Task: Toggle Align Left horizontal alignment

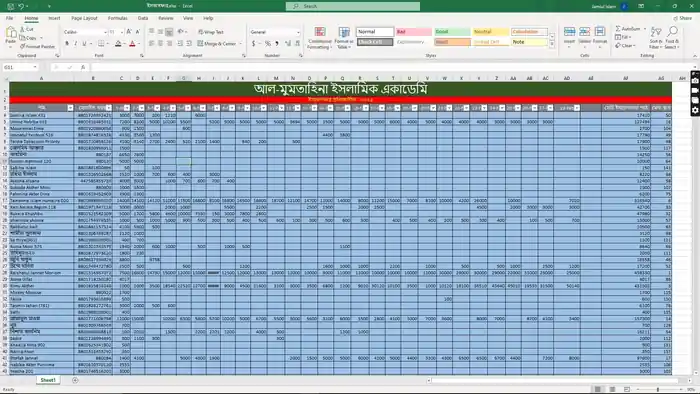Action: (x=152, y=43)
